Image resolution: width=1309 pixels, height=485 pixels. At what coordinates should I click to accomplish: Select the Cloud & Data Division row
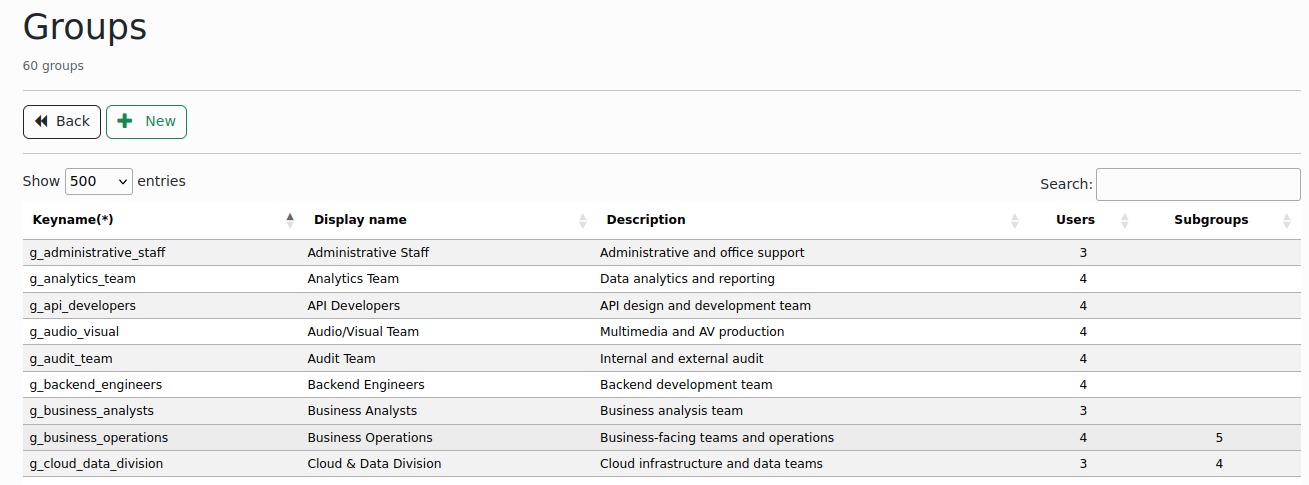[374, 464]
